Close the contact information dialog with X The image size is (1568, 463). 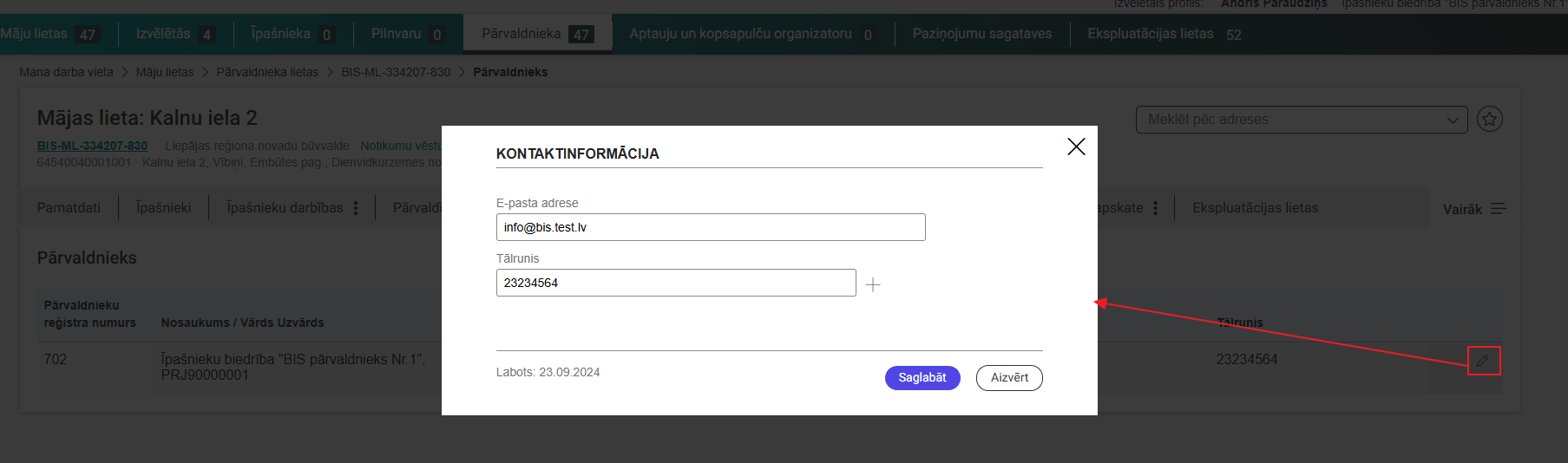pos(1076,147)
